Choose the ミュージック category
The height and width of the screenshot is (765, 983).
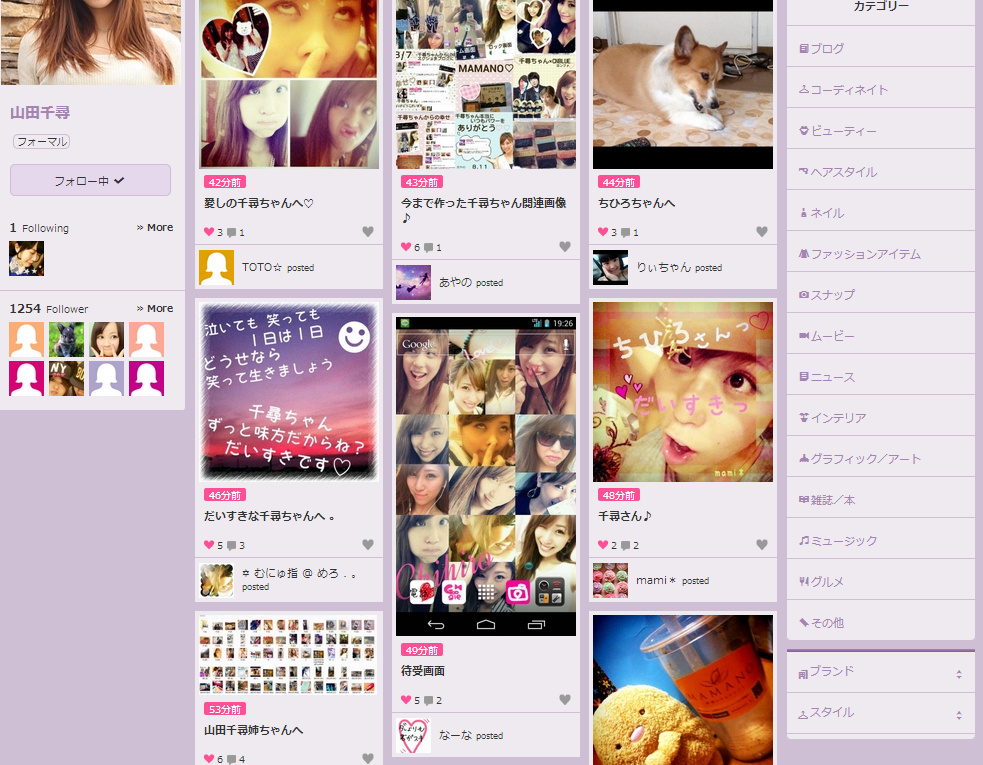click(880, 541)
